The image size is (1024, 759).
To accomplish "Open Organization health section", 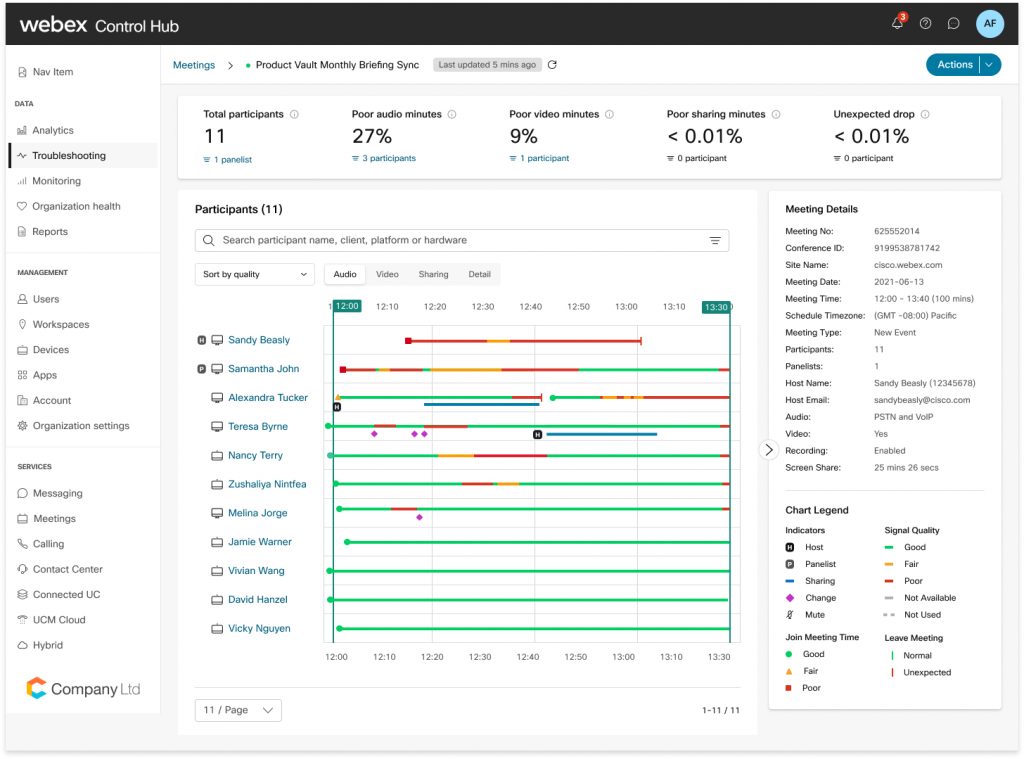I will tap(68, 206).
